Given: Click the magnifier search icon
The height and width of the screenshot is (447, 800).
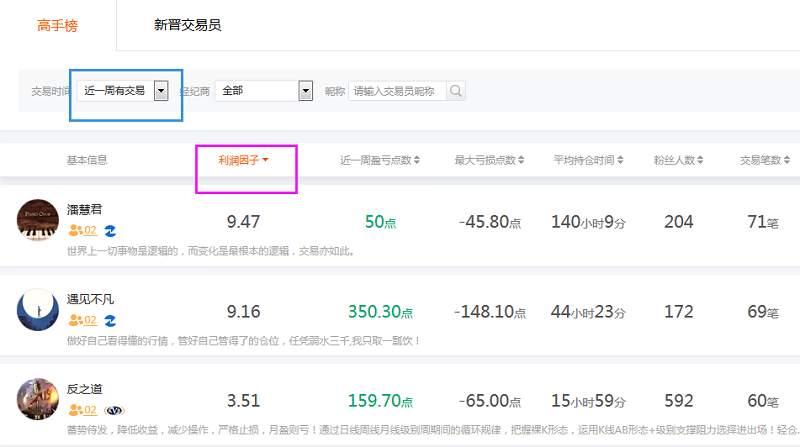Looking at the screenshot, I should pyautogui.click(x=456, y=91).
